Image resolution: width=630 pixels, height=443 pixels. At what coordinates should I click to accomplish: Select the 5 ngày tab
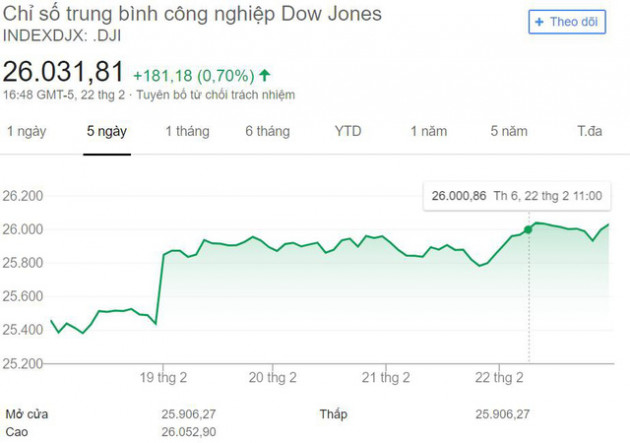[x=107, y=131]
